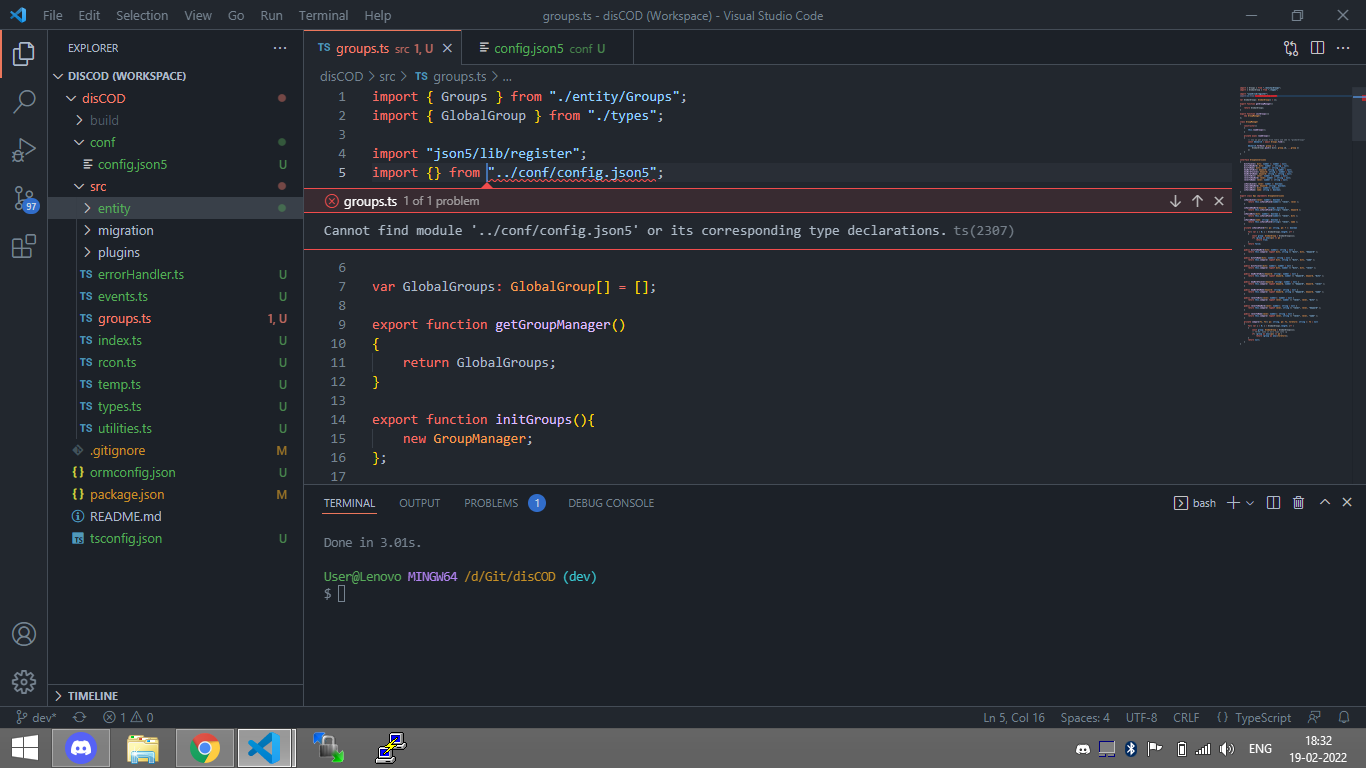Expand the TIMELINE section
Image resolution: width=1366 pixels, height=768 pixels.
(92, 696)
